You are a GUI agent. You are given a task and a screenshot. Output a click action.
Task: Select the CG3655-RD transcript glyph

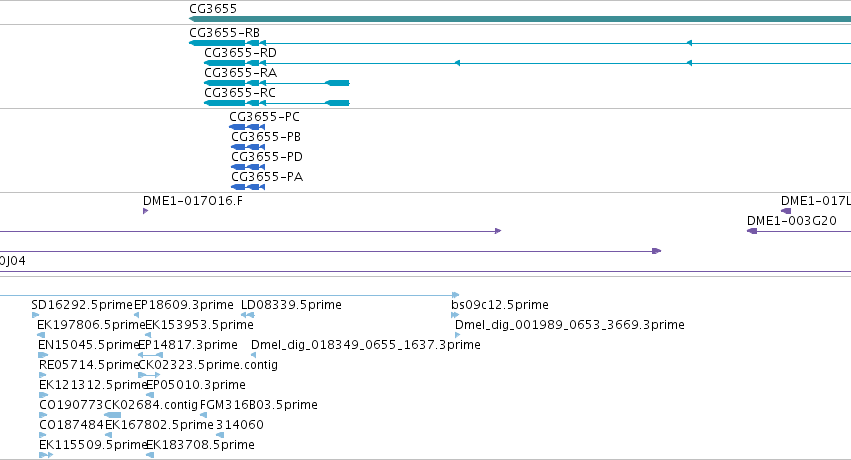(x=528, y=63)
